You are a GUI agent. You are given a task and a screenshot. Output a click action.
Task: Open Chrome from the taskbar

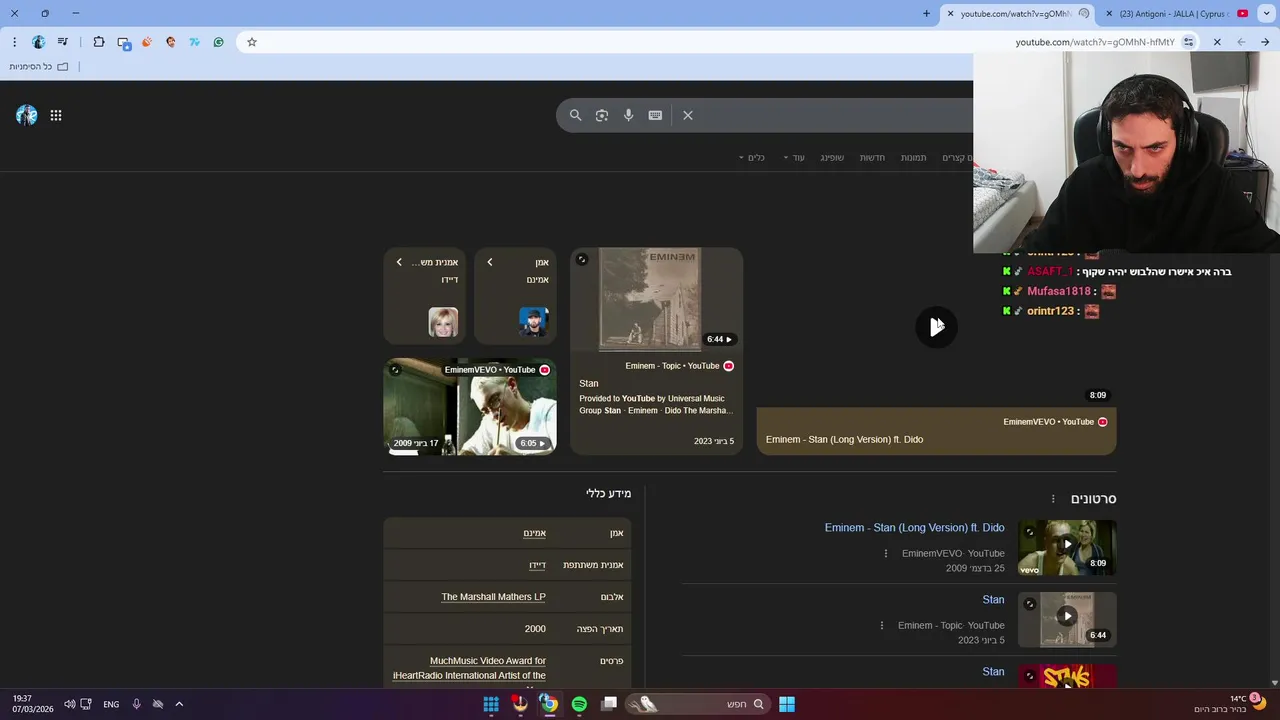coord(549,704)
